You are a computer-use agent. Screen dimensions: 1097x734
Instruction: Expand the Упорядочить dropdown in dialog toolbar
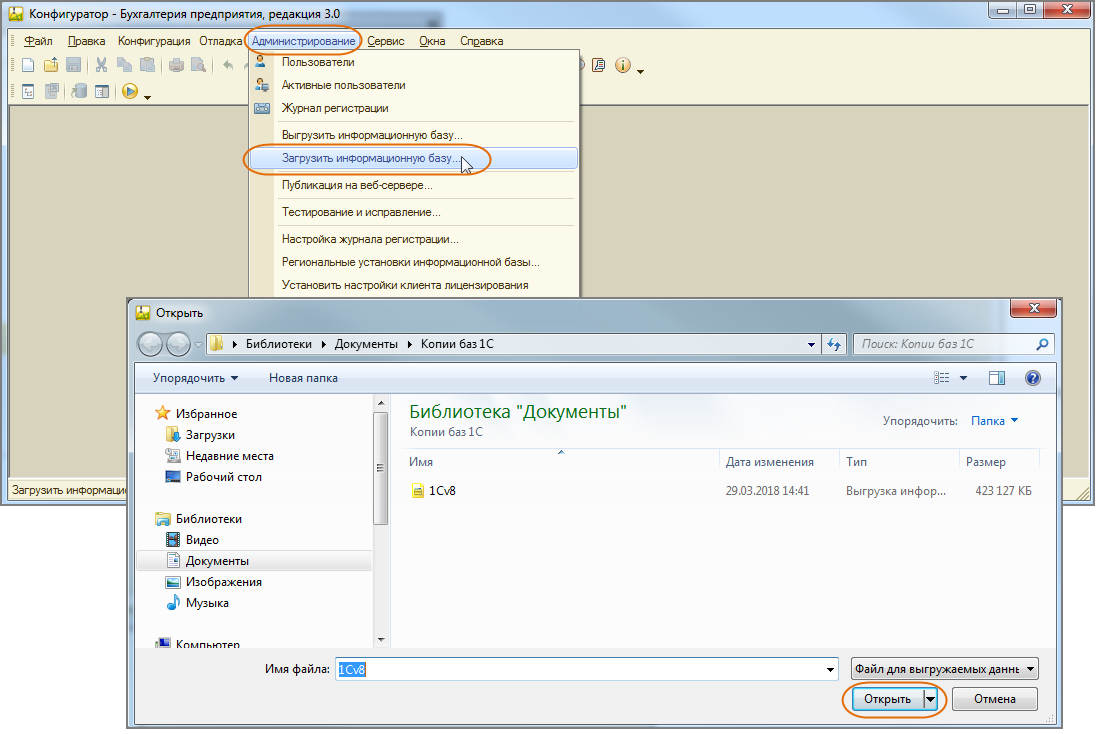click(195, 378)
